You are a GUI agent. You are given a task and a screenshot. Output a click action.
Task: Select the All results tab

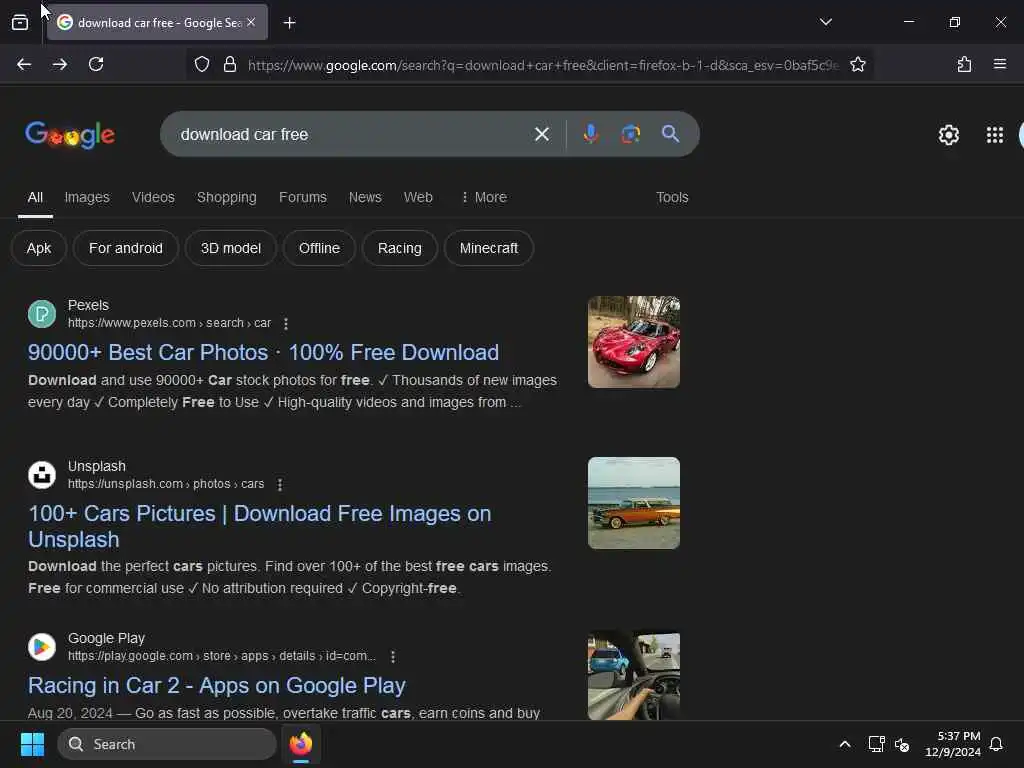[35, 197]
